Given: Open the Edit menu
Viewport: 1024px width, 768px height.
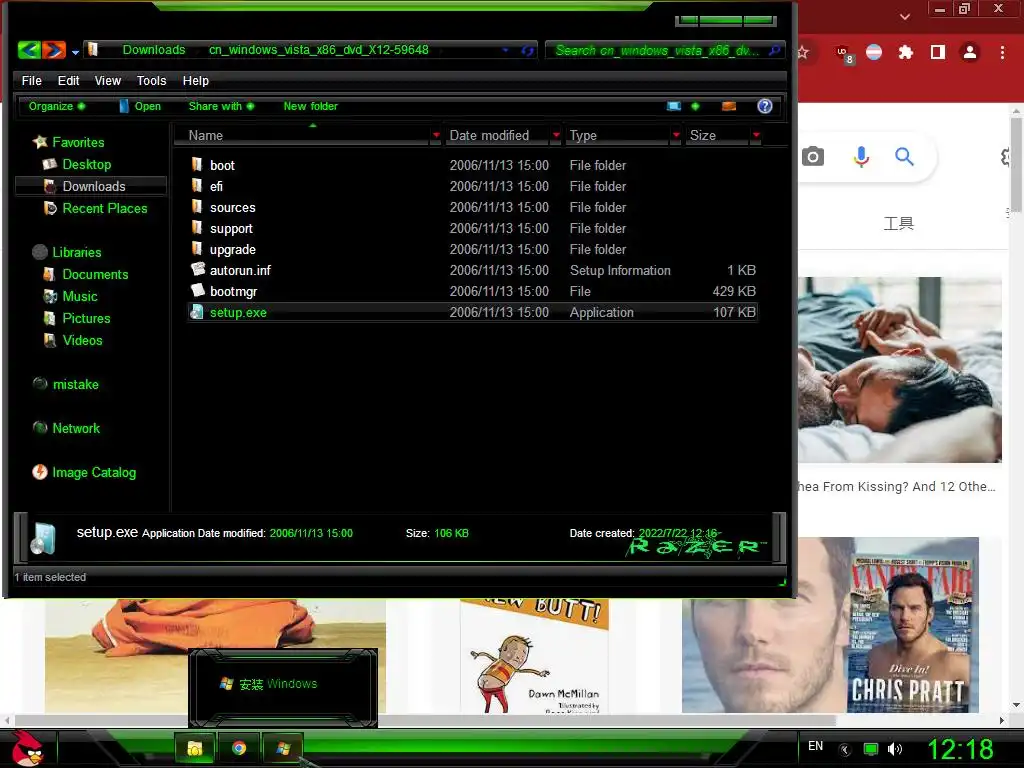Looking at the screenshot, I should coord(68,80).
